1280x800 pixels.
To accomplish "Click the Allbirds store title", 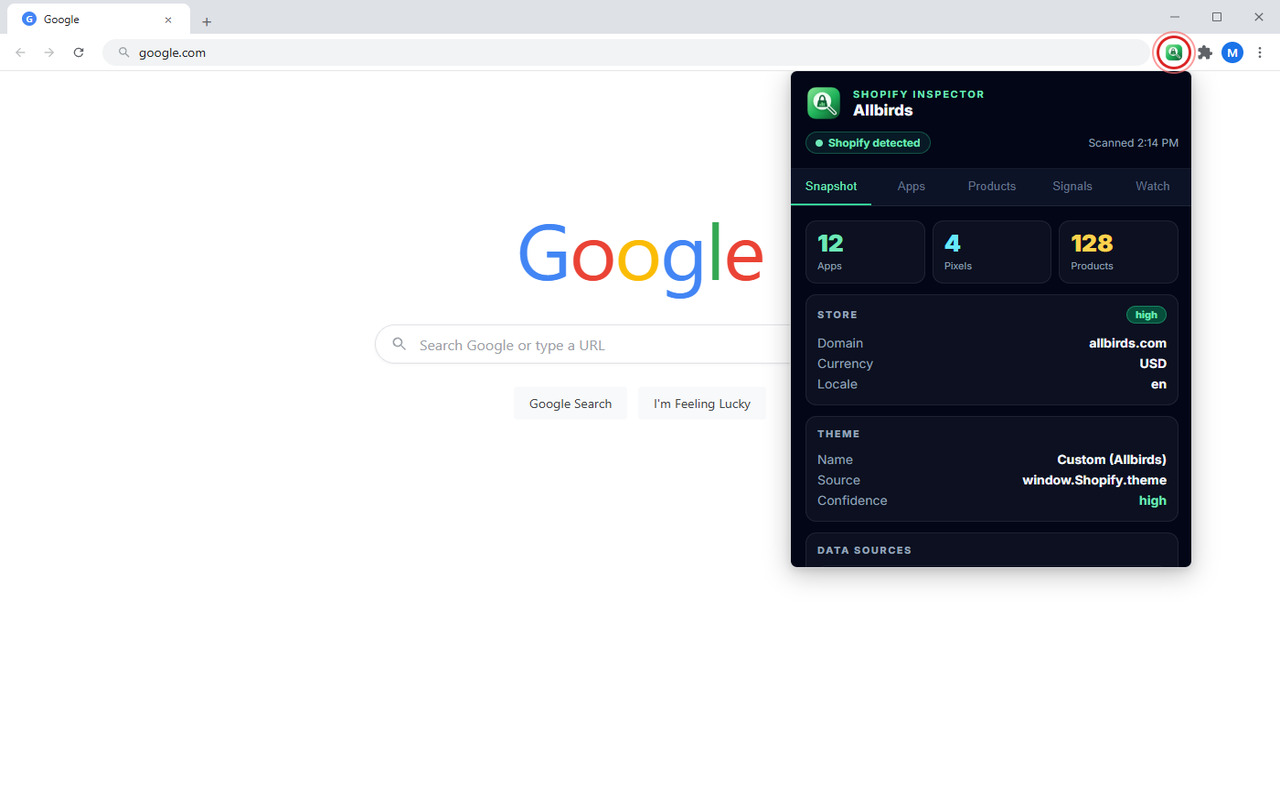I will (883, 110).
